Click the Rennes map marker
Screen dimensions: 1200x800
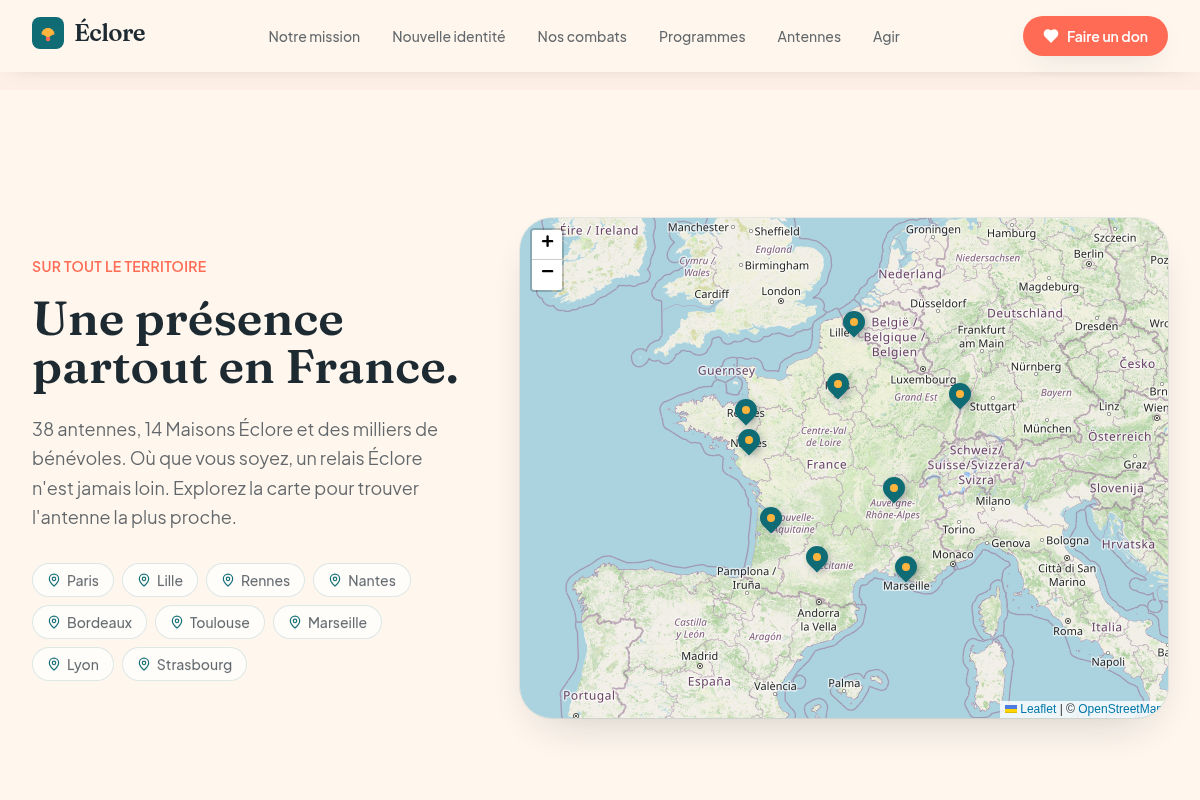click(746, 412)
